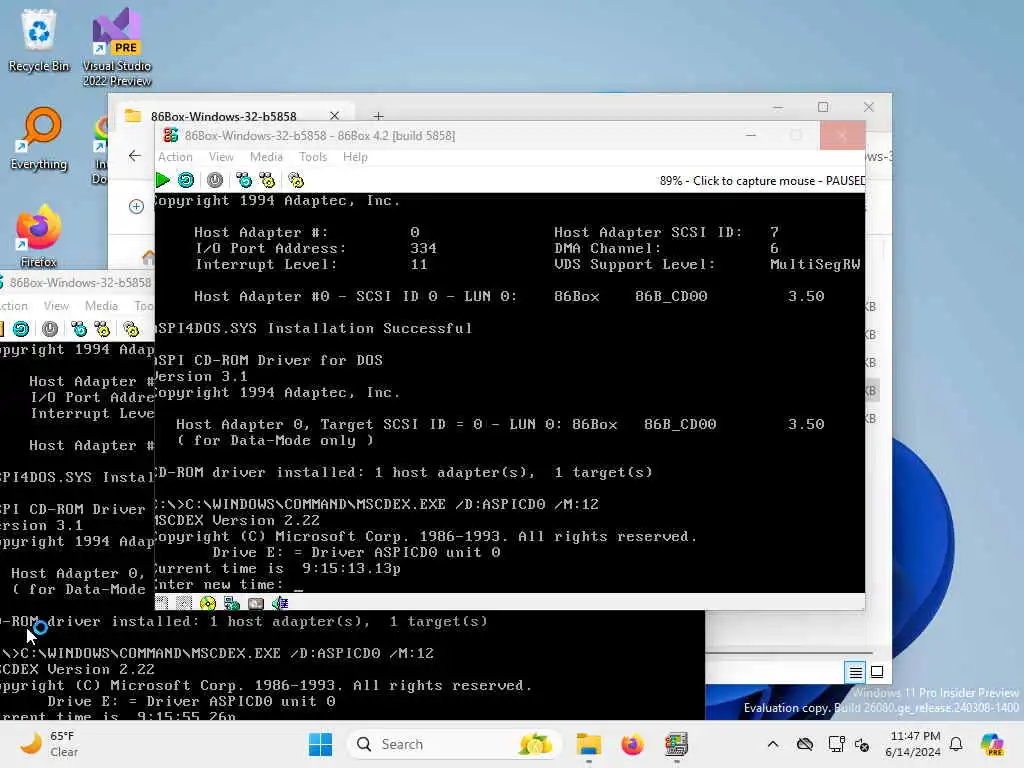Open Settings icon at end of front 86Box toolbar
The image size is (1024, 768).
(296, 180)
